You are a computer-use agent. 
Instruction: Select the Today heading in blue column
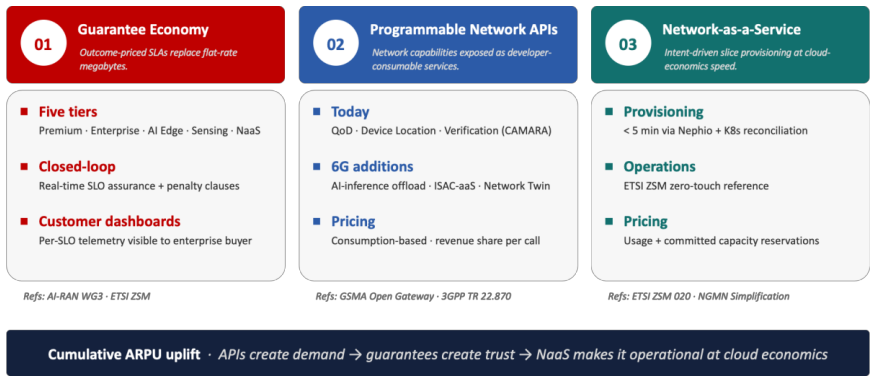click(350, 112)
